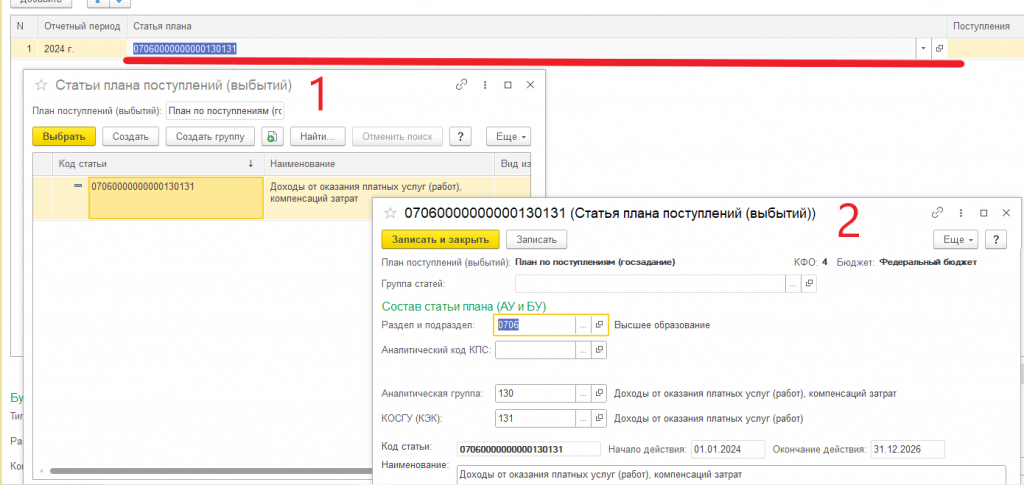Sort by Код статьи column header

[157, 164]
